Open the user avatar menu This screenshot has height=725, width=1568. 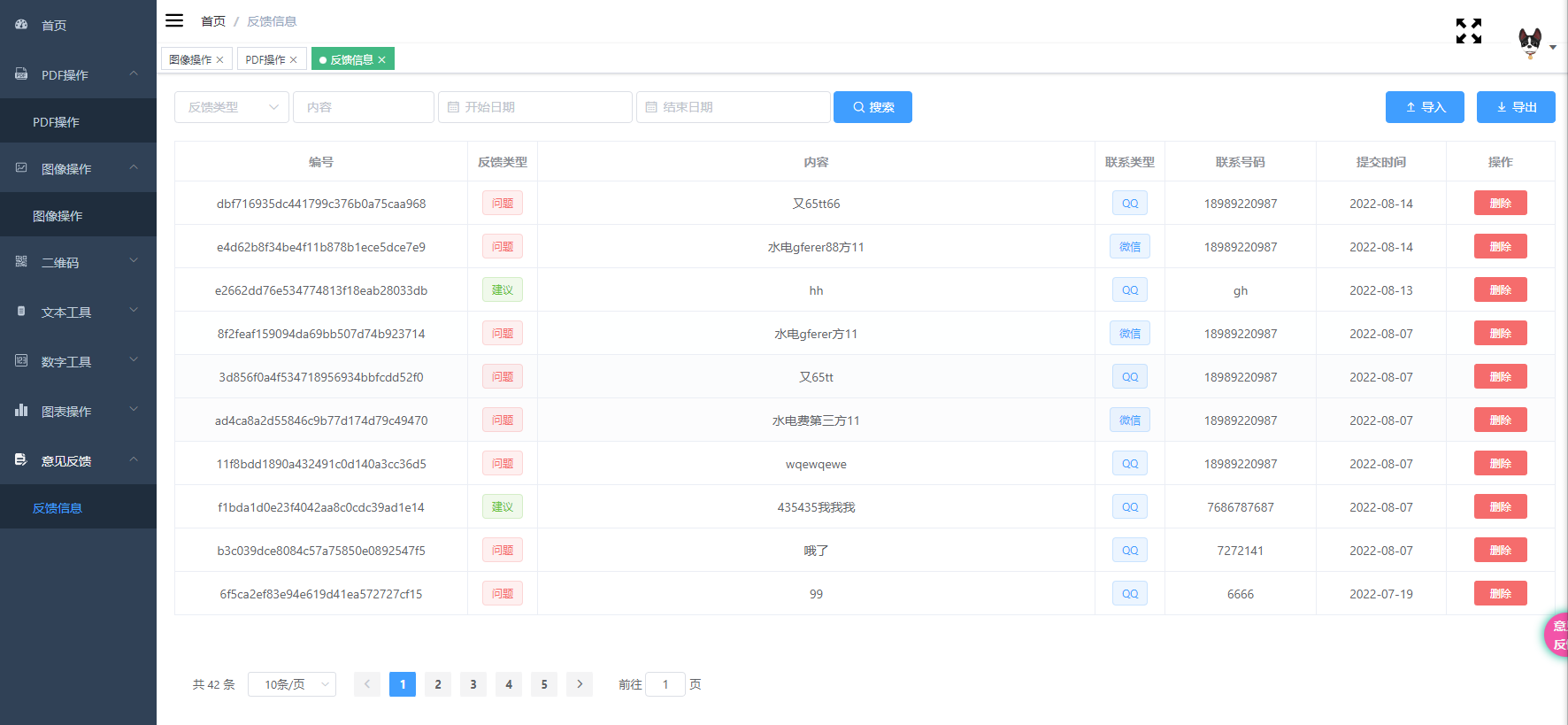(1535, 42)
